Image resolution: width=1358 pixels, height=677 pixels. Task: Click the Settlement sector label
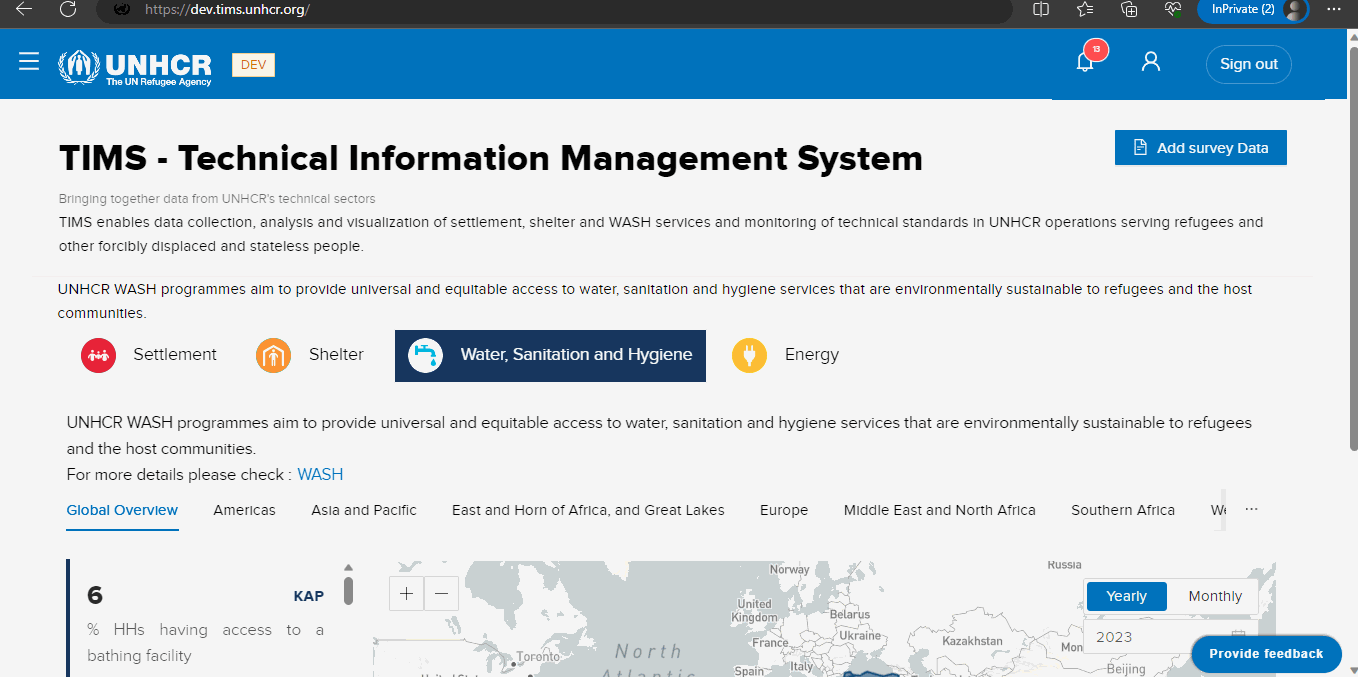click(x=175, y=355)
